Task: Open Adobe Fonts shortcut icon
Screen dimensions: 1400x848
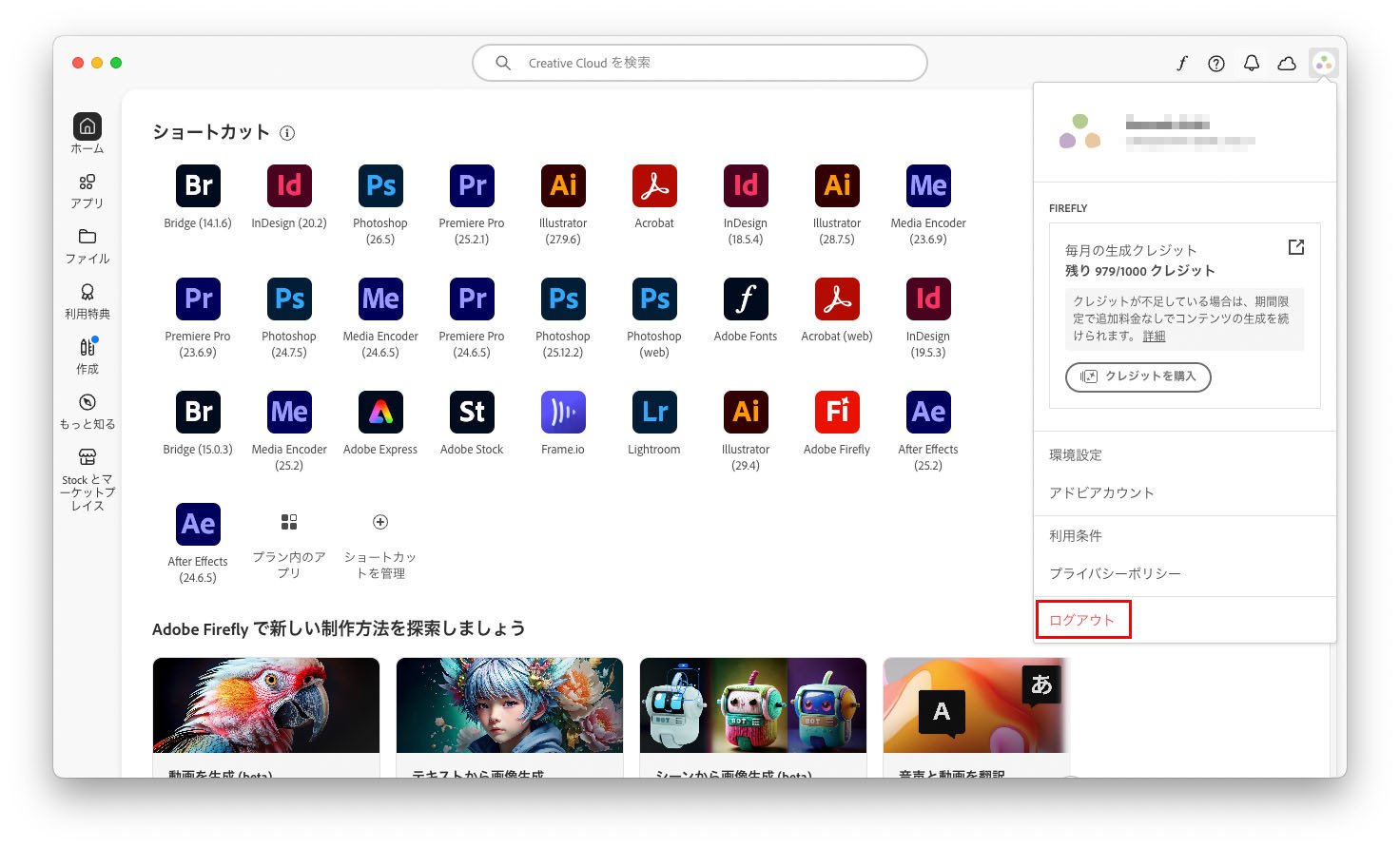Action: point(746,299)
